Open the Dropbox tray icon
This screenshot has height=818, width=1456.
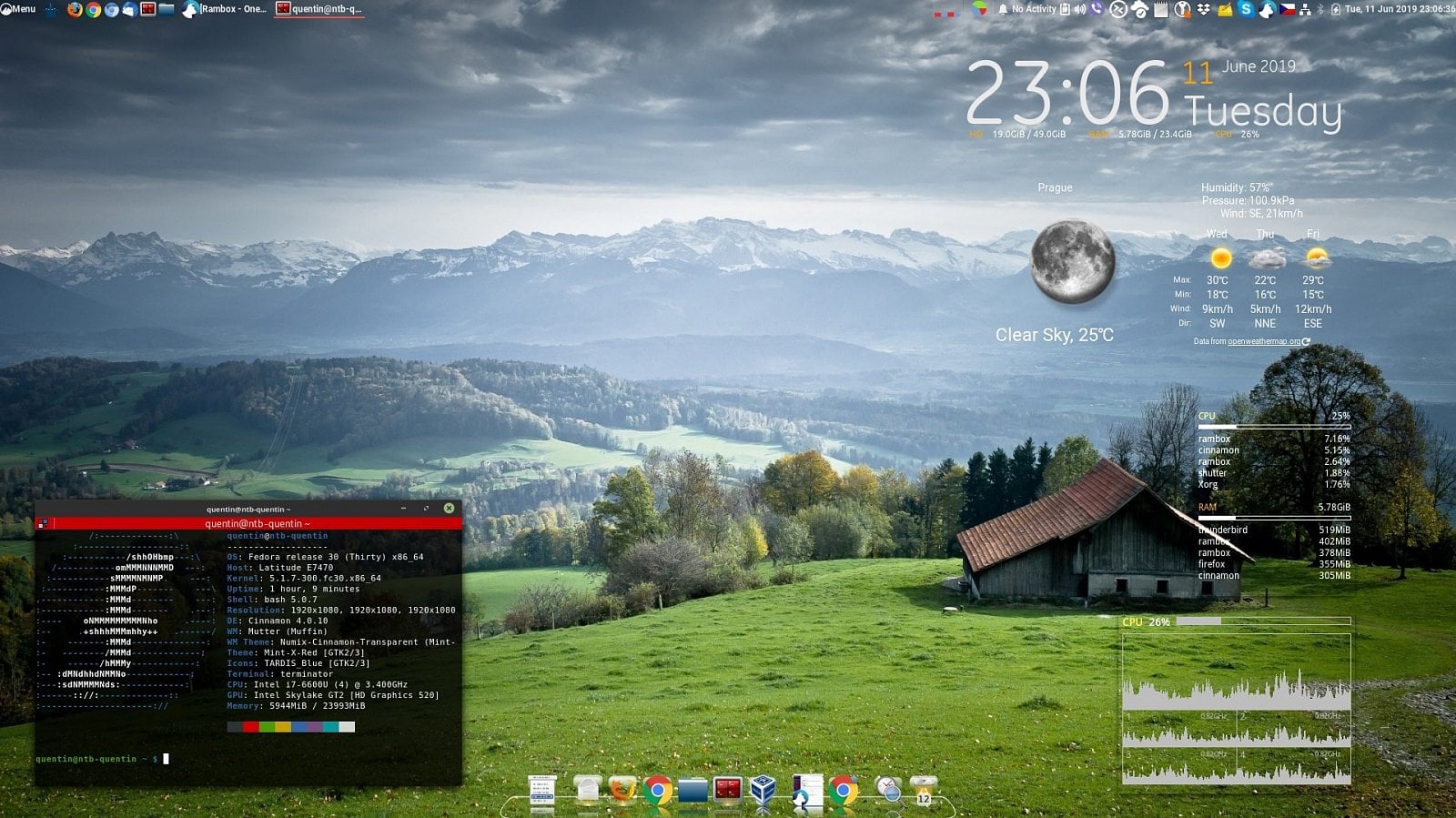[1204, 9]
